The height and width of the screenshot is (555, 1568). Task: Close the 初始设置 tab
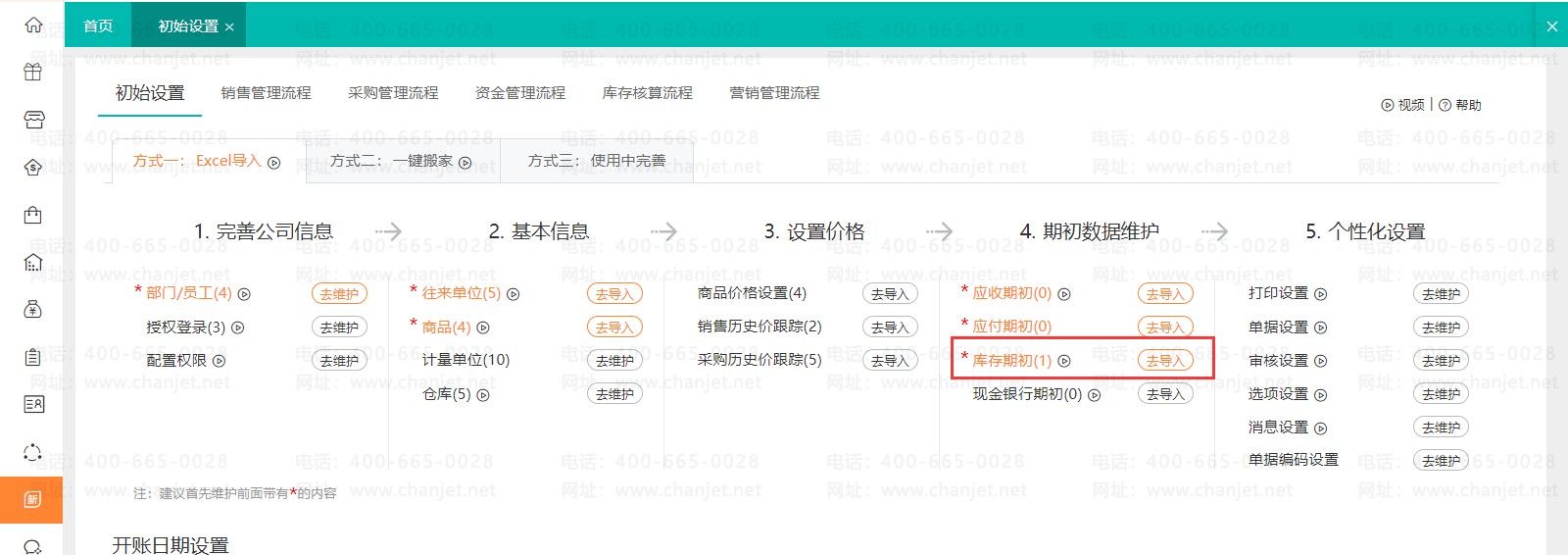tap(229, 27)
